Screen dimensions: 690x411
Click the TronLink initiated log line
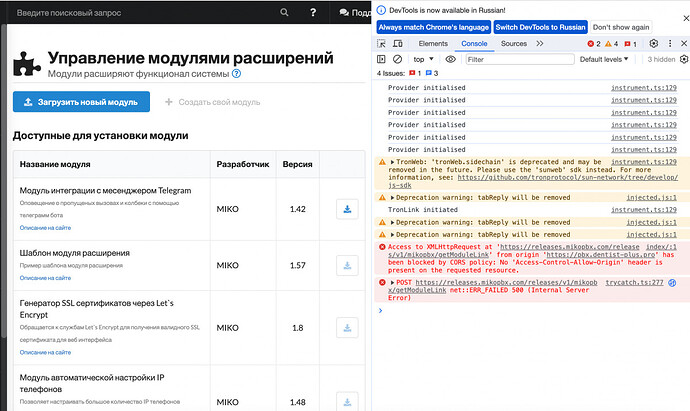(423, 210)
